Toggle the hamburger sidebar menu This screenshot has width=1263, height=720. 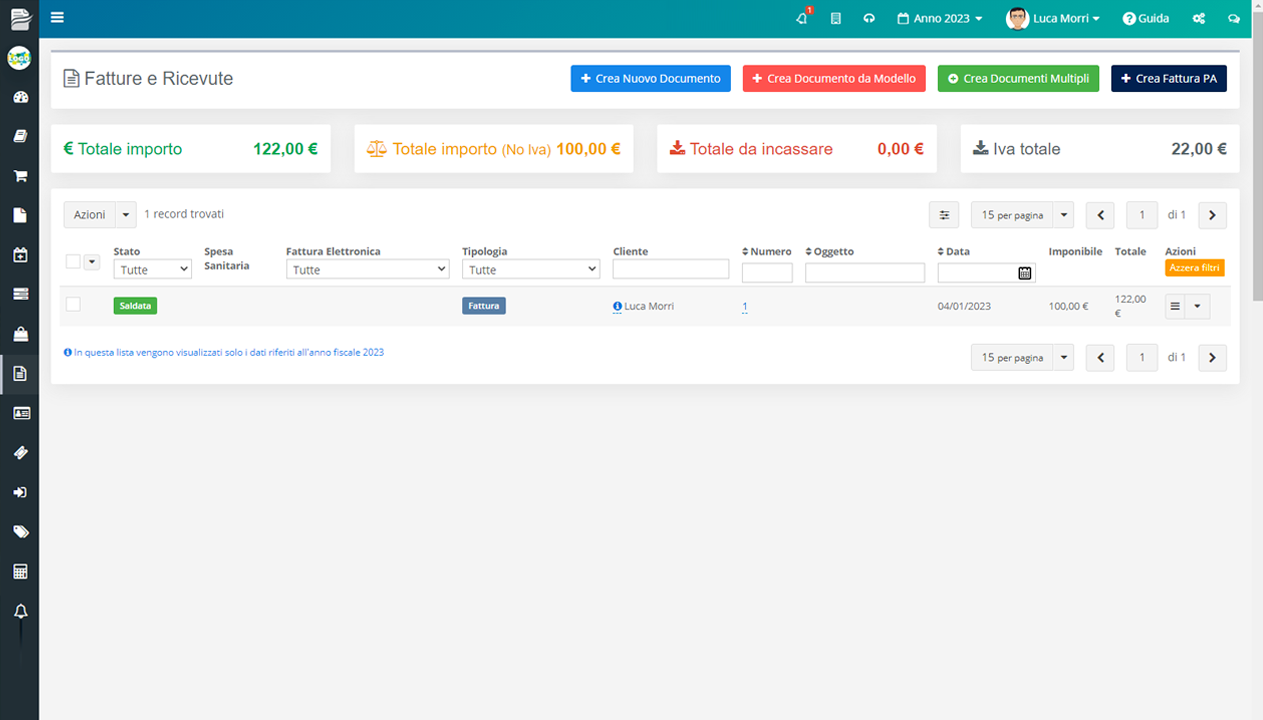[x=57, y=17]
